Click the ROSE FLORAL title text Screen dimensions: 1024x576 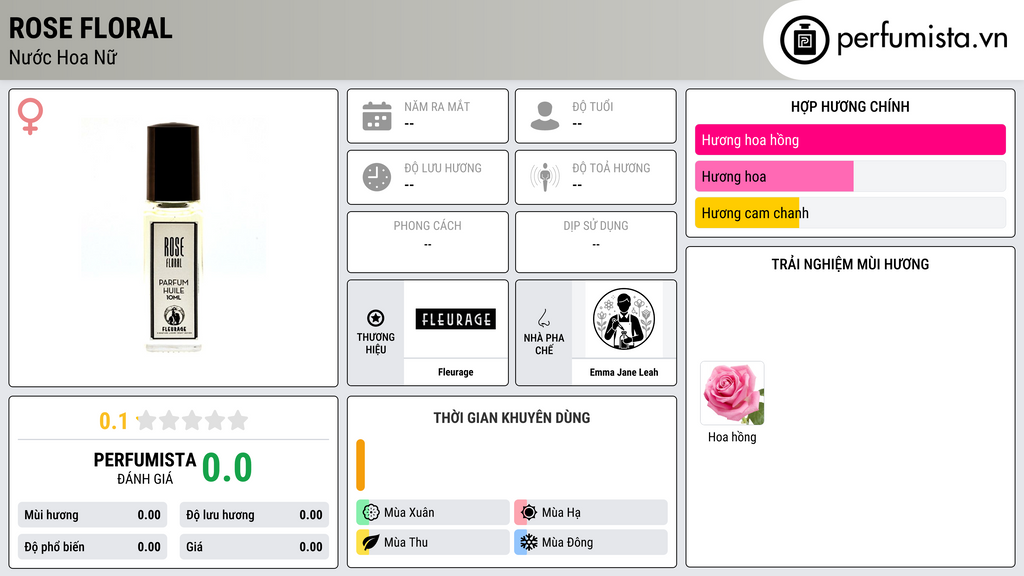91,28
